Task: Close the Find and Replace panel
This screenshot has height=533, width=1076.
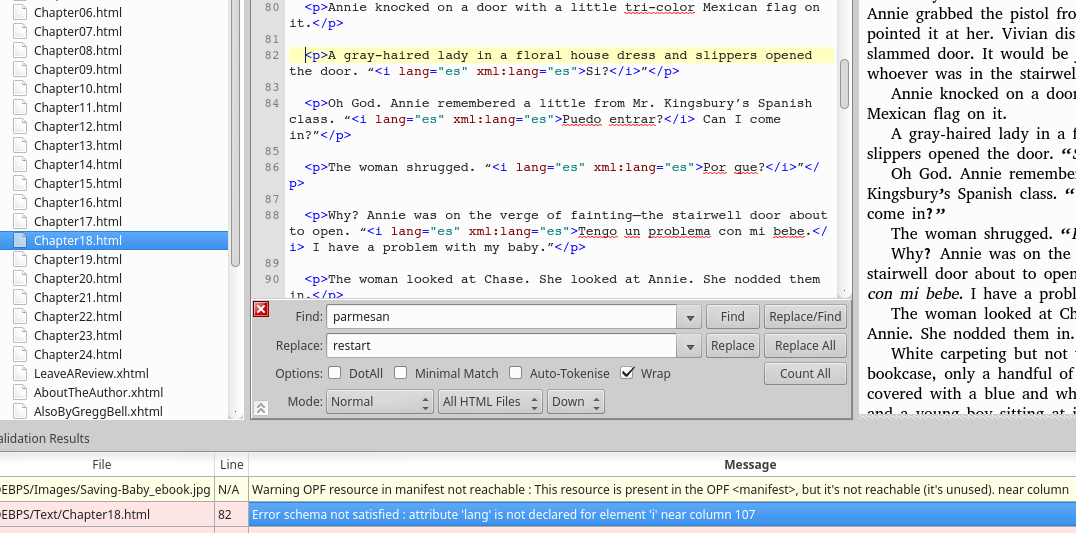Action: (261, 309)
